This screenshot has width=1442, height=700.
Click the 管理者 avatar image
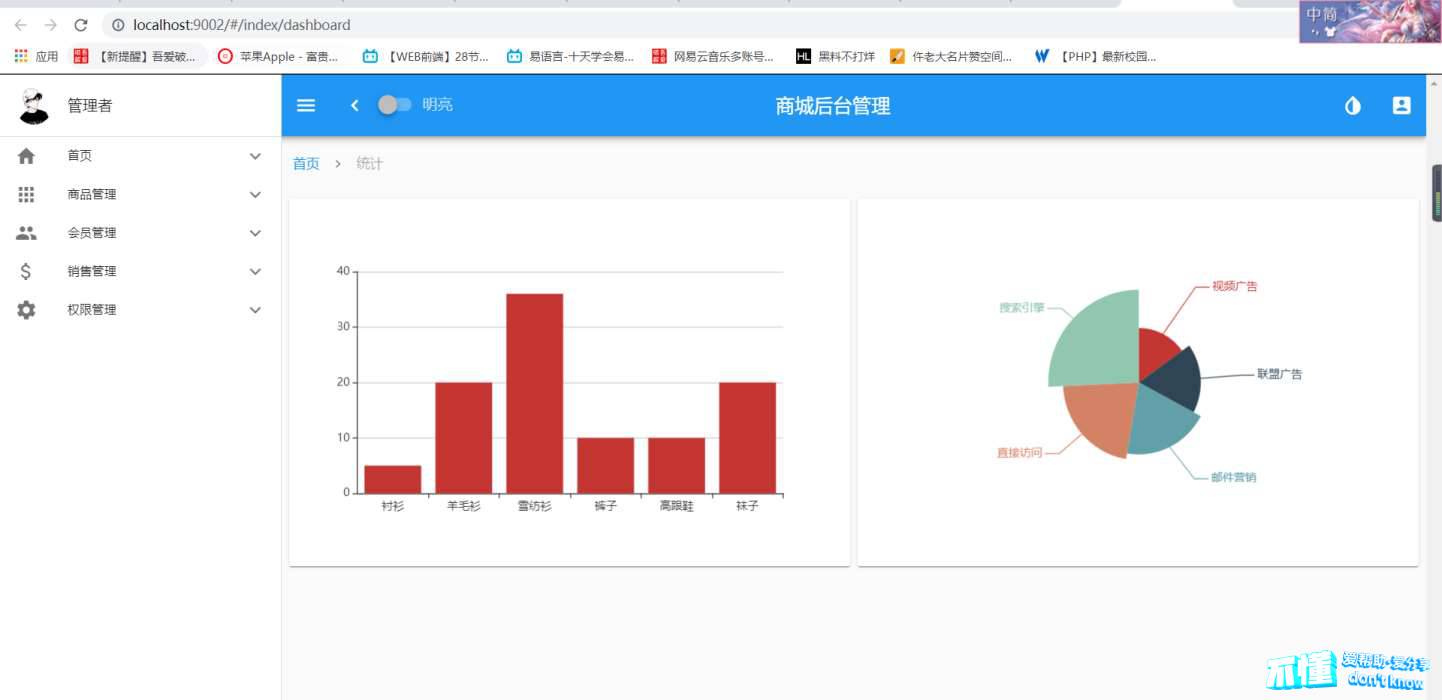(34, 106)
